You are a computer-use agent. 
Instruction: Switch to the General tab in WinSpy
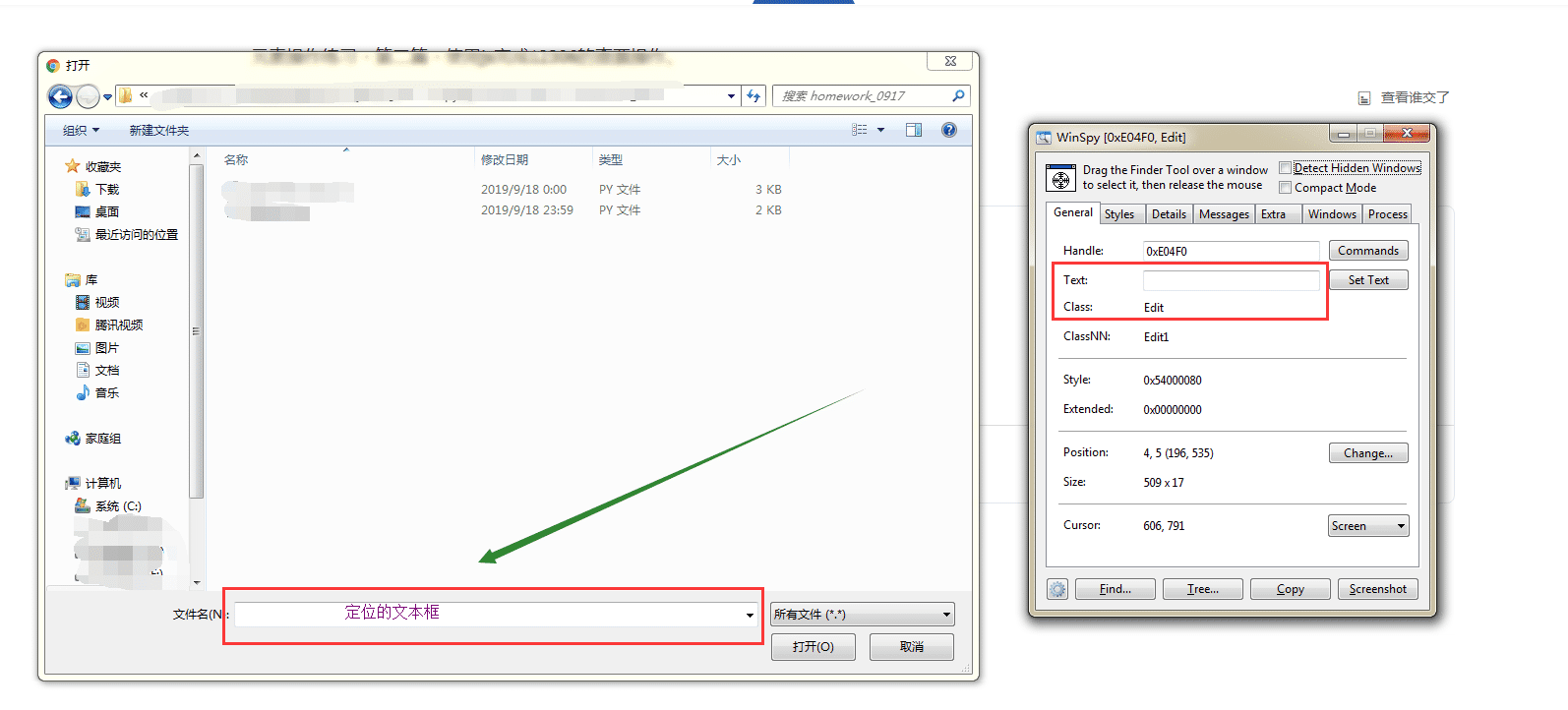tap(1073, 212)
